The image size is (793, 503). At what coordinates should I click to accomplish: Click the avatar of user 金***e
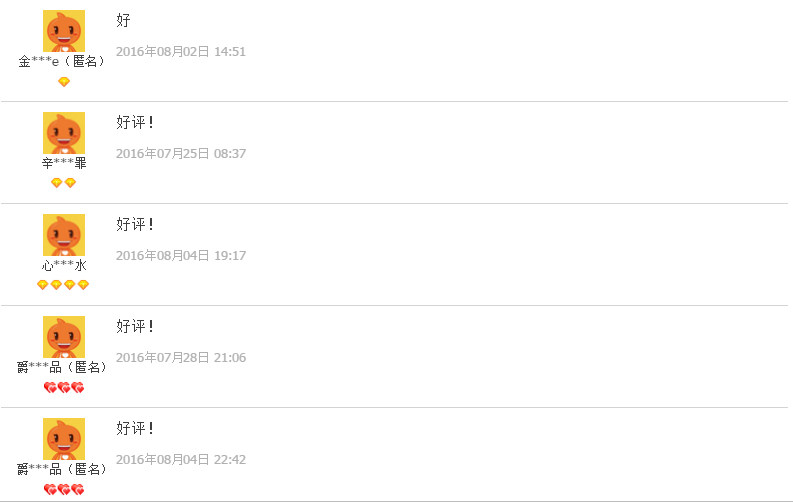[64, 30]
